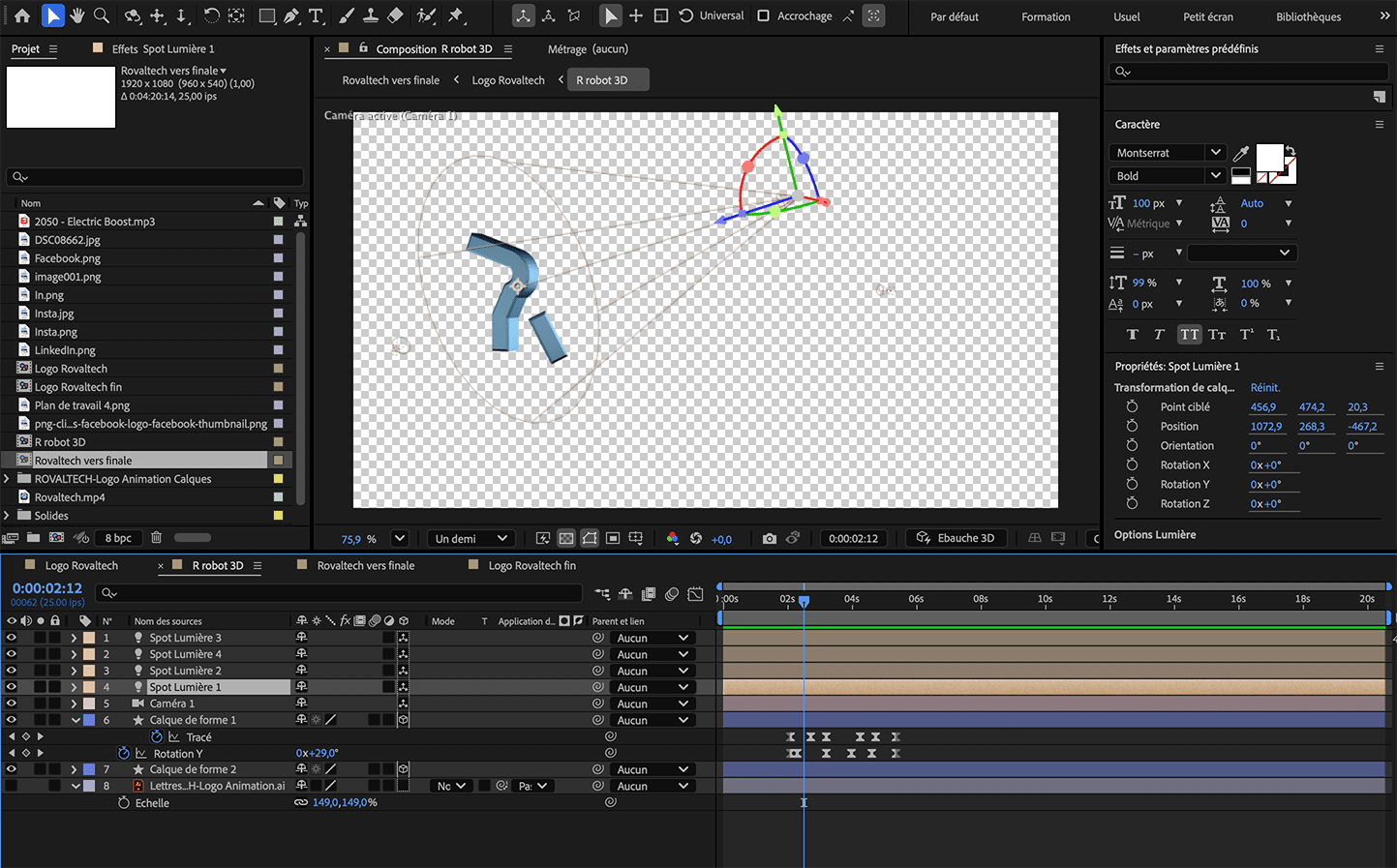
Task: Select the Puppet Pin tool
Action: coord(456,15)
